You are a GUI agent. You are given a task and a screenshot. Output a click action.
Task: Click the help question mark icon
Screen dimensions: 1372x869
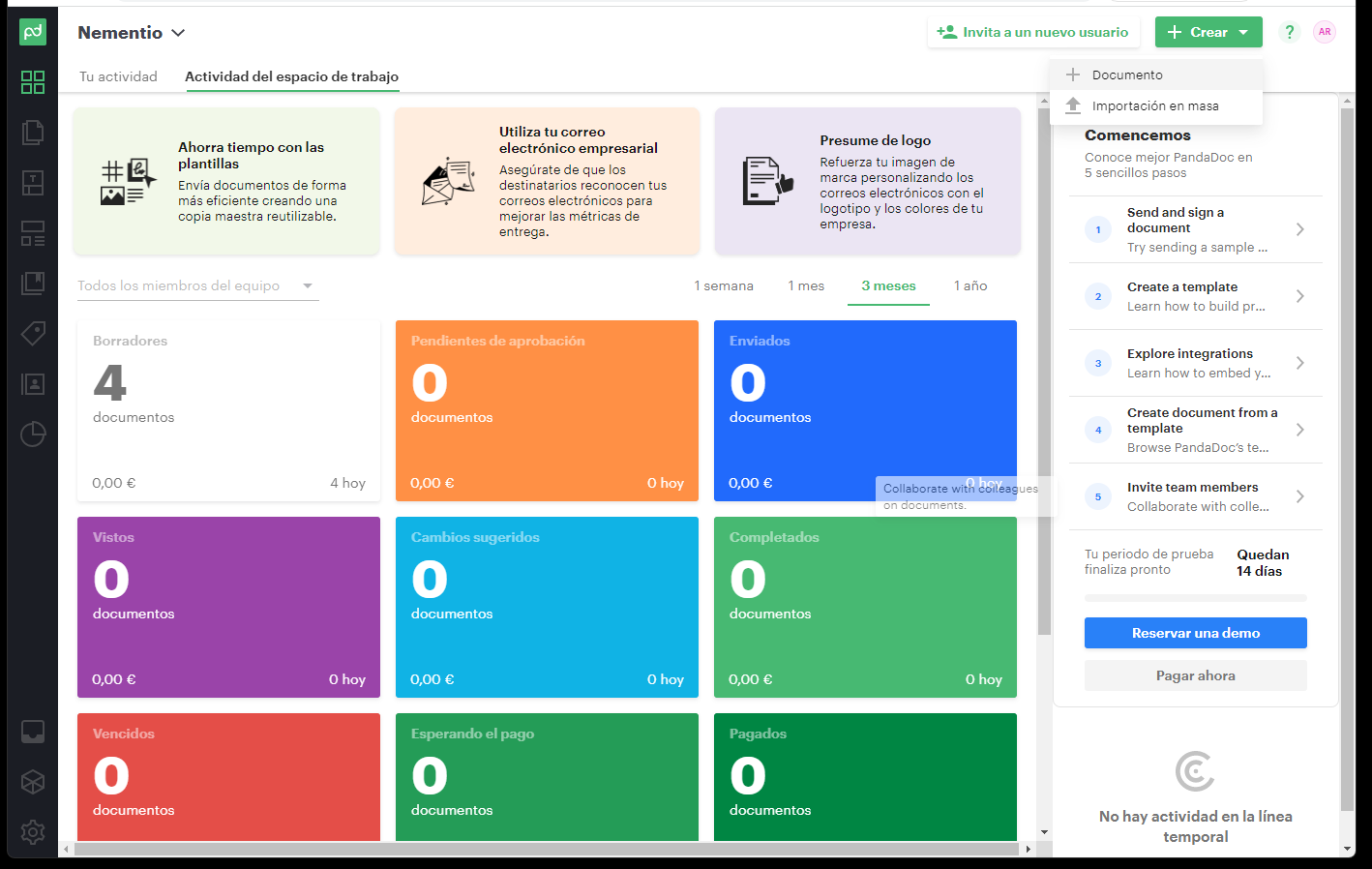1289,32
